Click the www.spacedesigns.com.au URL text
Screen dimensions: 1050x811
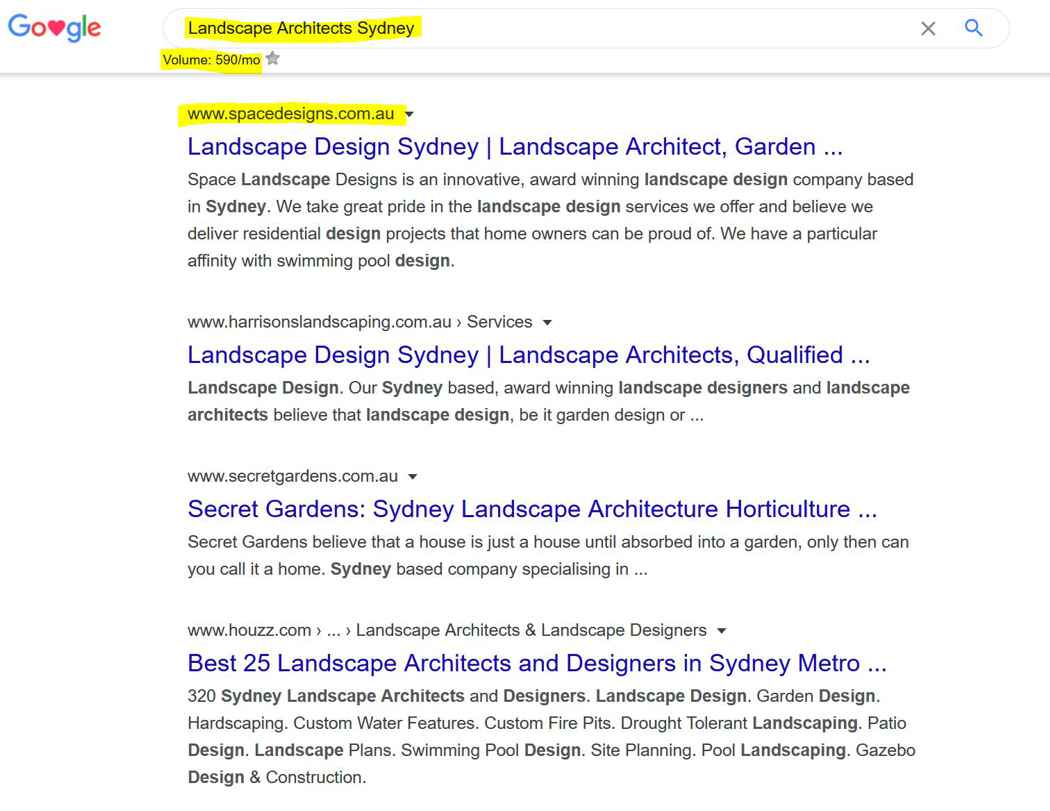point(289,114)
